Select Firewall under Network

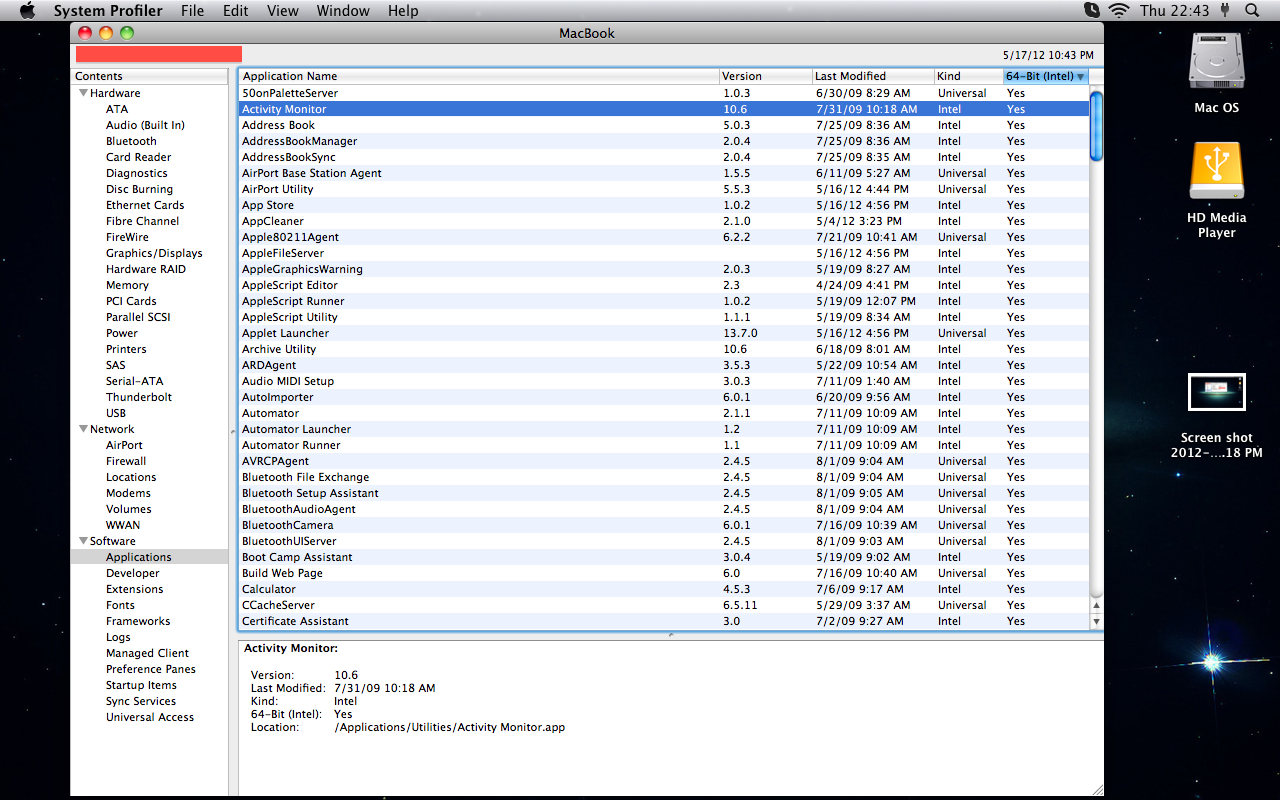pyautogui.click(x=126, y=461)
